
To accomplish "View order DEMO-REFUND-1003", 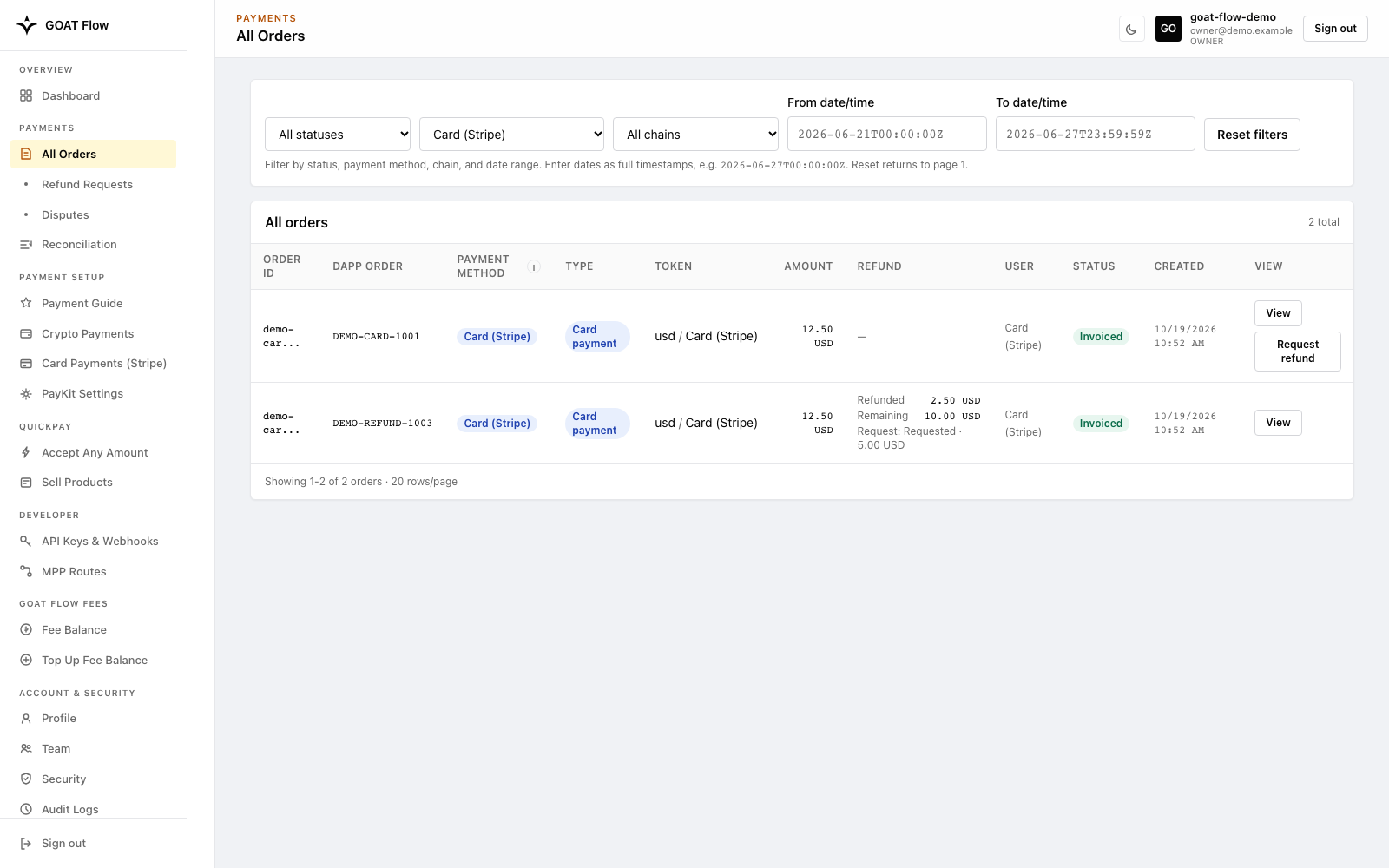I will coord(1278,423).
